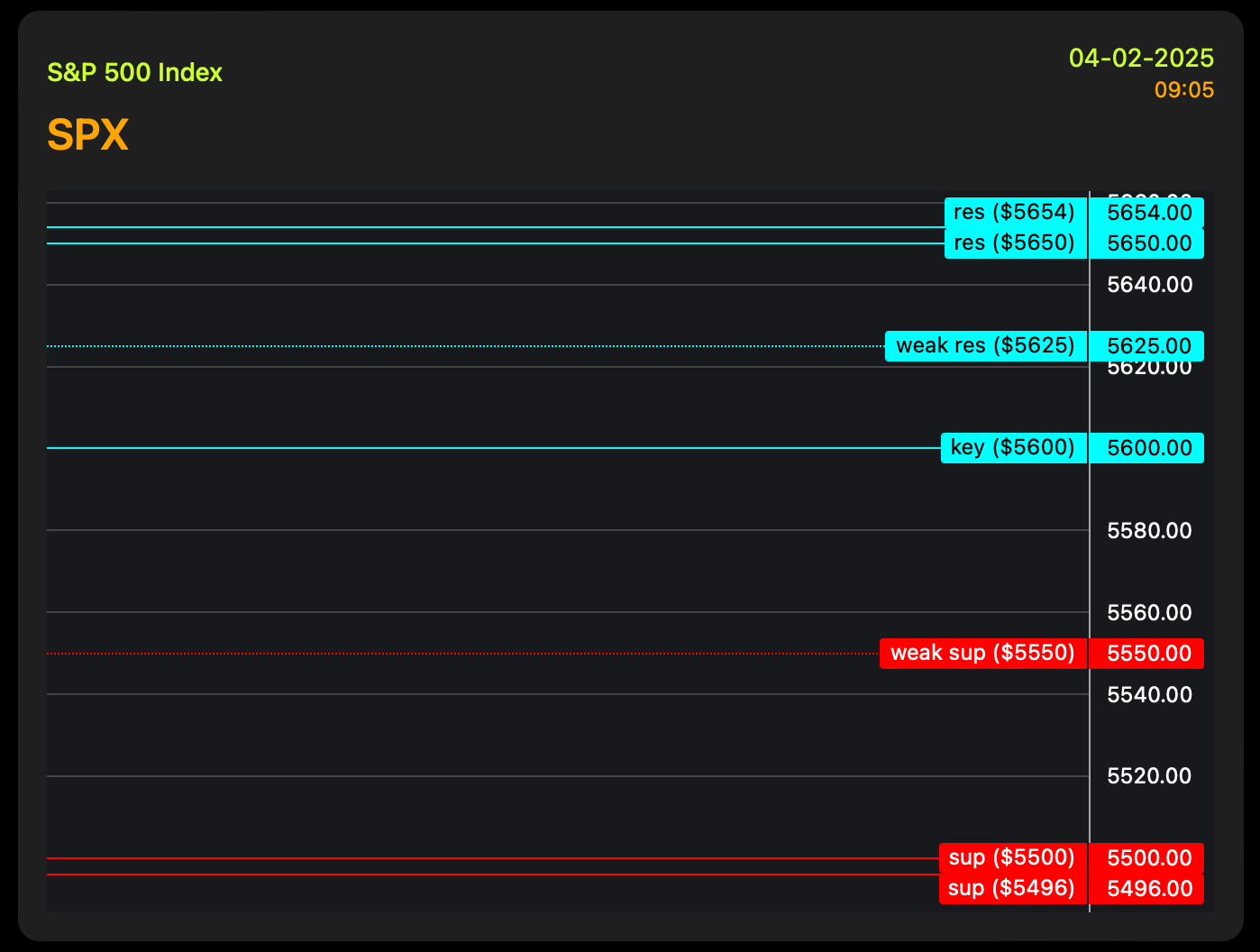Click the 5550.00 price axis tag
The width and height of the screenshot is (1260, 952).
click(1146, 654)
